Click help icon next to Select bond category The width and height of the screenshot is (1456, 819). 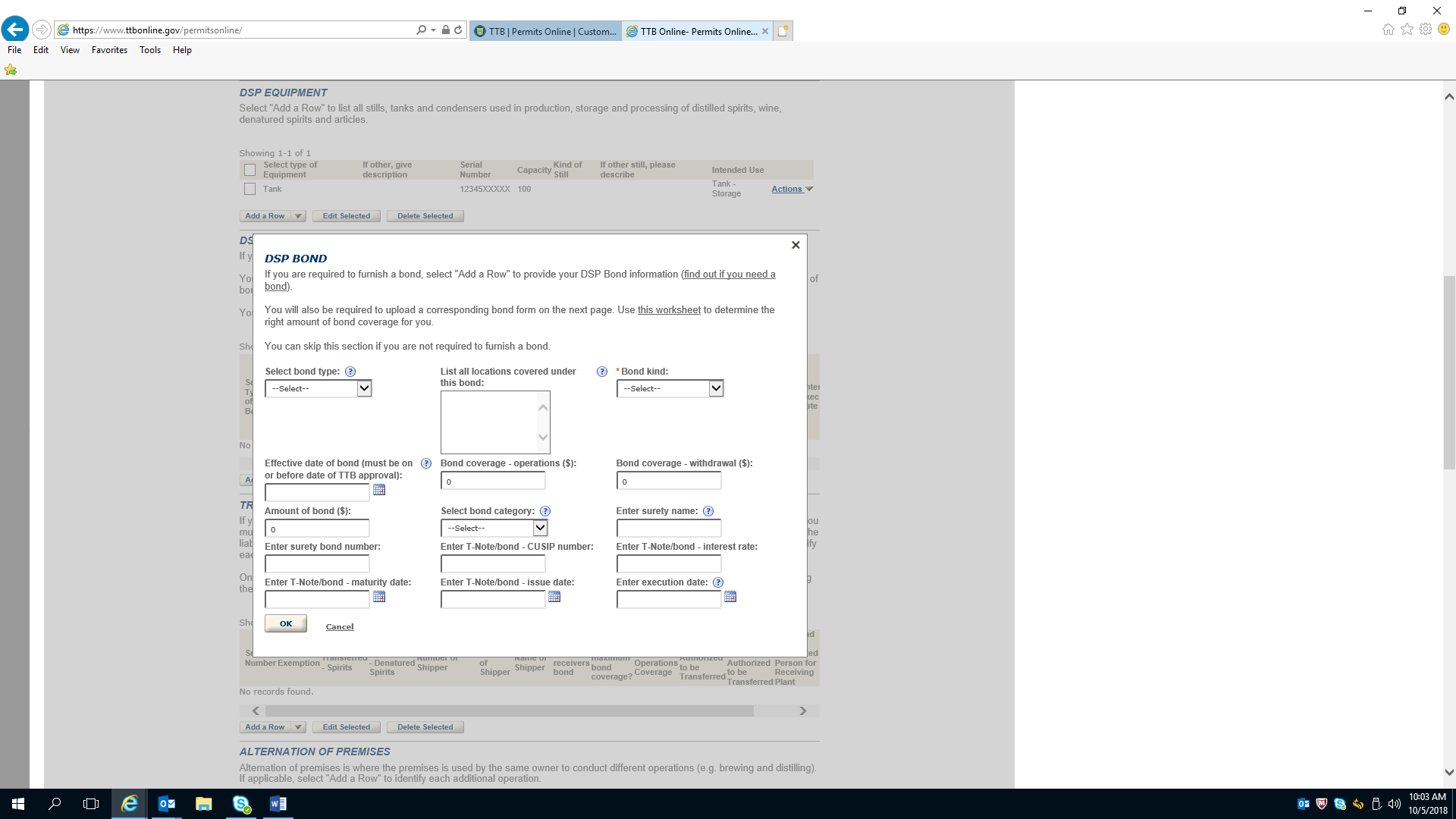(x=545, y=511)
